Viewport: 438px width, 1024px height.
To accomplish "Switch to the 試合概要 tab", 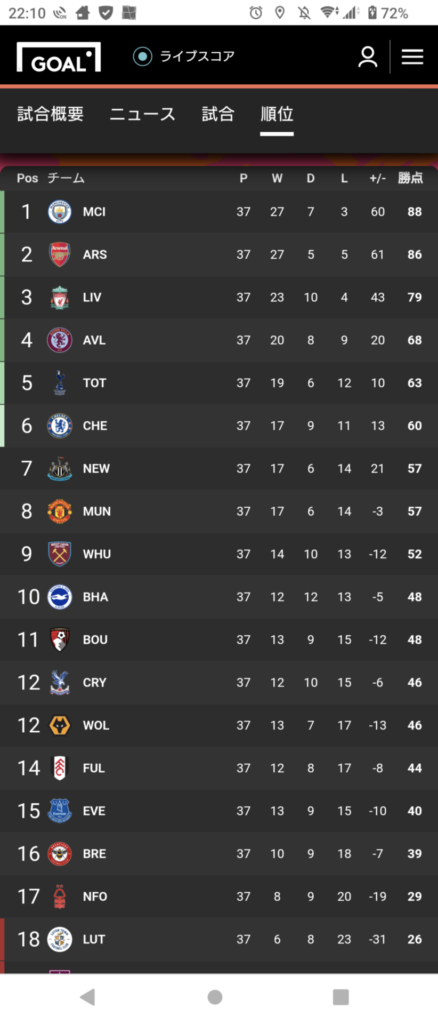I will (x=50, y=114).
